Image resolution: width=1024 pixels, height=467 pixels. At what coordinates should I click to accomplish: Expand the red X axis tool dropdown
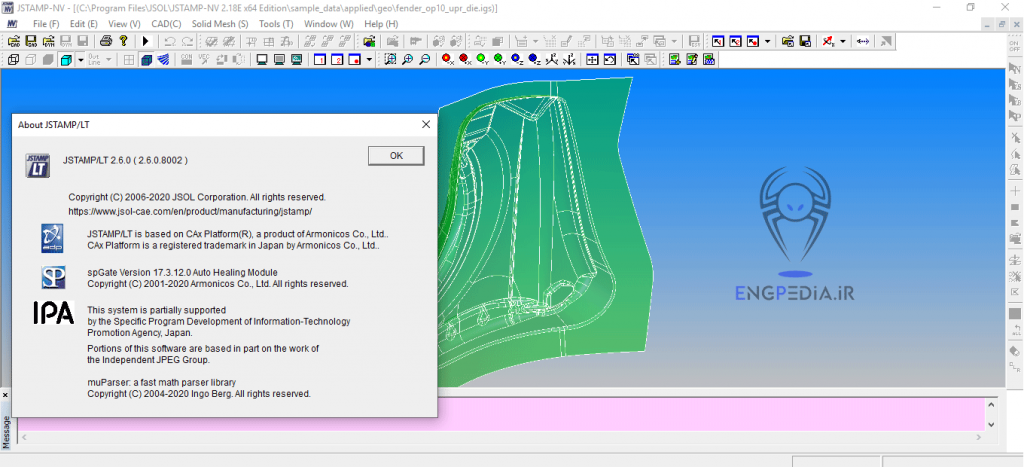843,41
